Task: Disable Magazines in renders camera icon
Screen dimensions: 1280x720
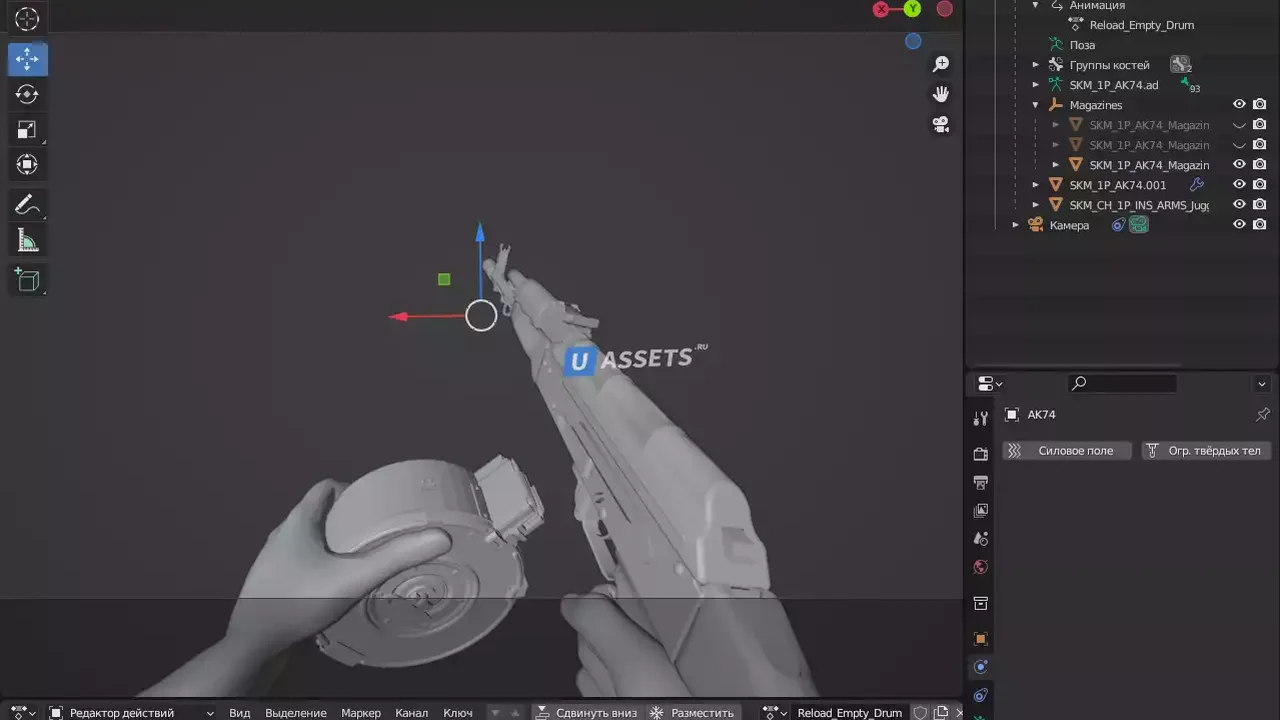Action: [x=1260, y=104]
